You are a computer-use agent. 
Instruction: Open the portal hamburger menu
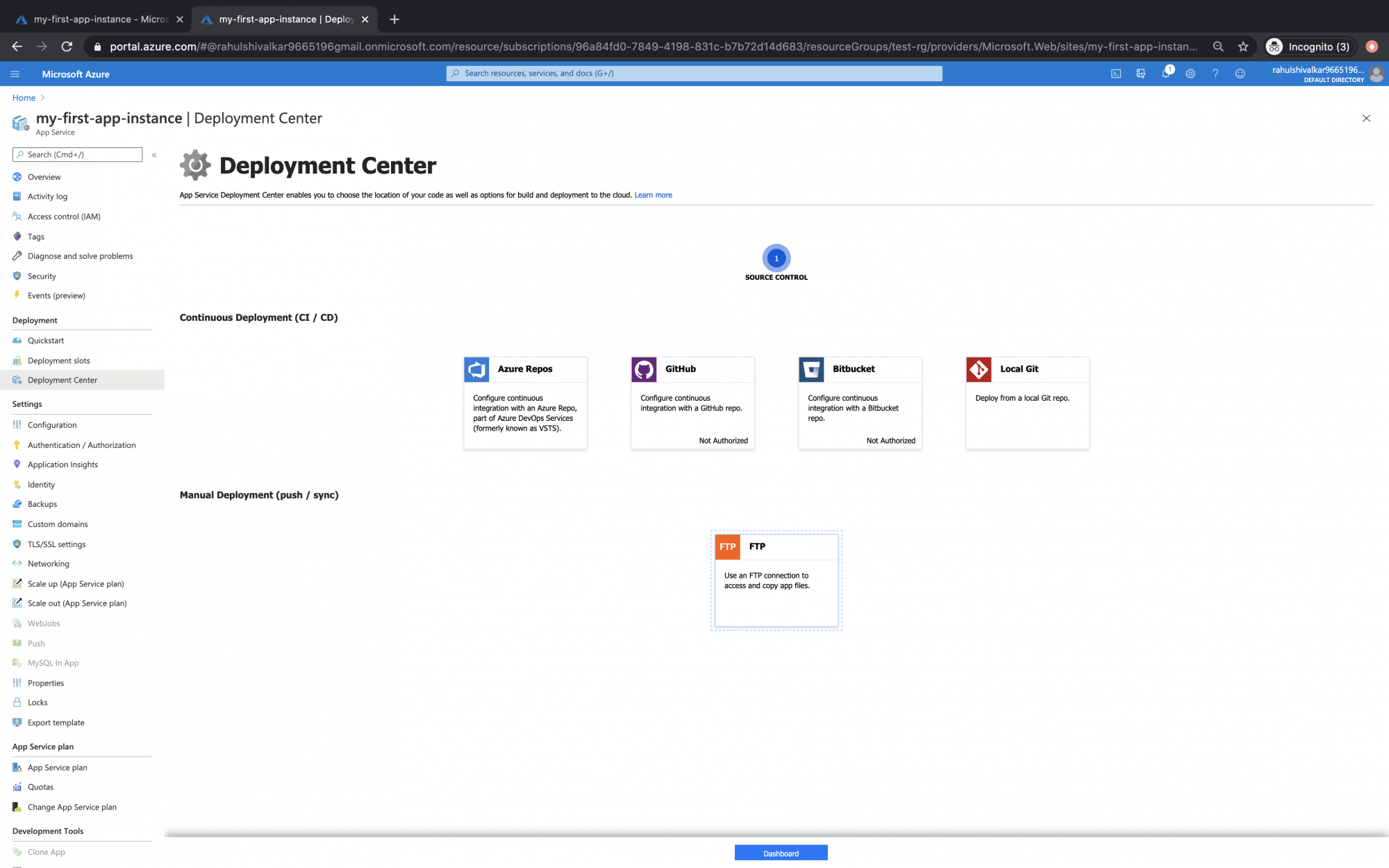(x=15, y=74)
